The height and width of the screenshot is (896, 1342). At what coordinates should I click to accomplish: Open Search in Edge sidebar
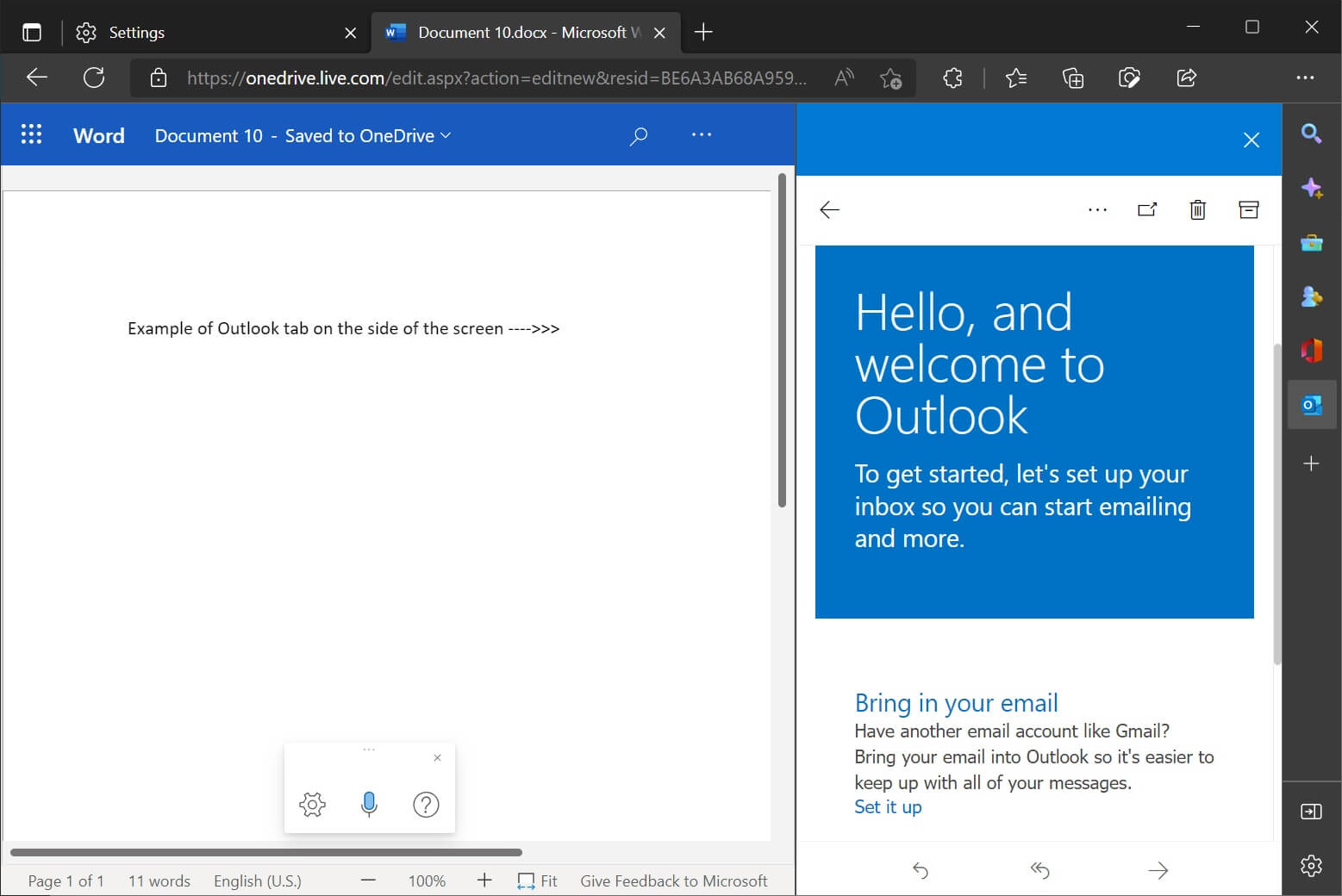pos(1311,133)
